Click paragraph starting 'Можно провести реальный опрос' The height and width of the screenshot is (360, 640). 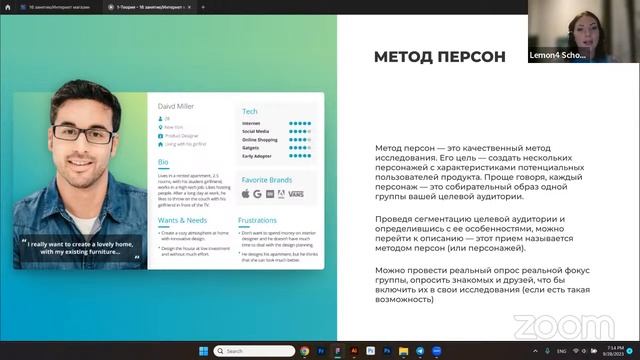[482, 284]
